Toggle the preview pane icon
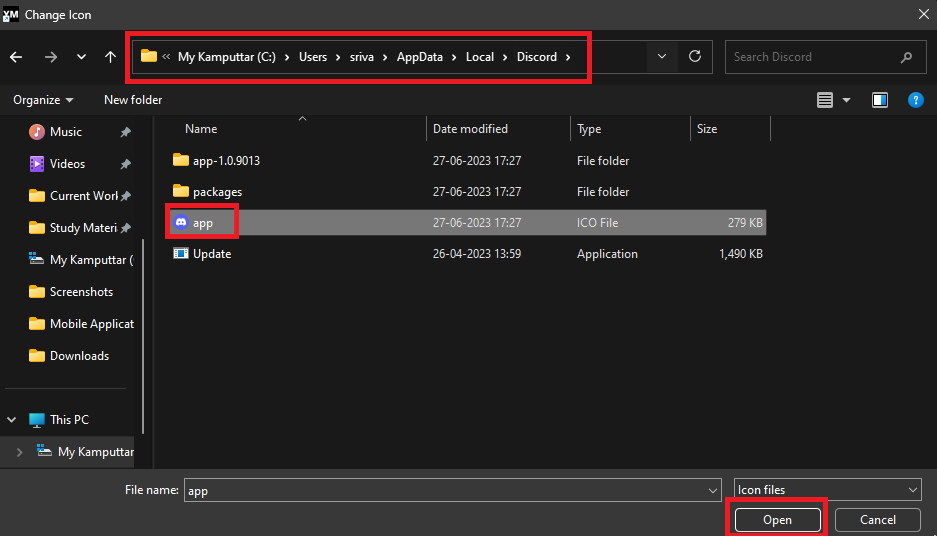This screenshot has width=937, height=536. [x=879, y=100]
